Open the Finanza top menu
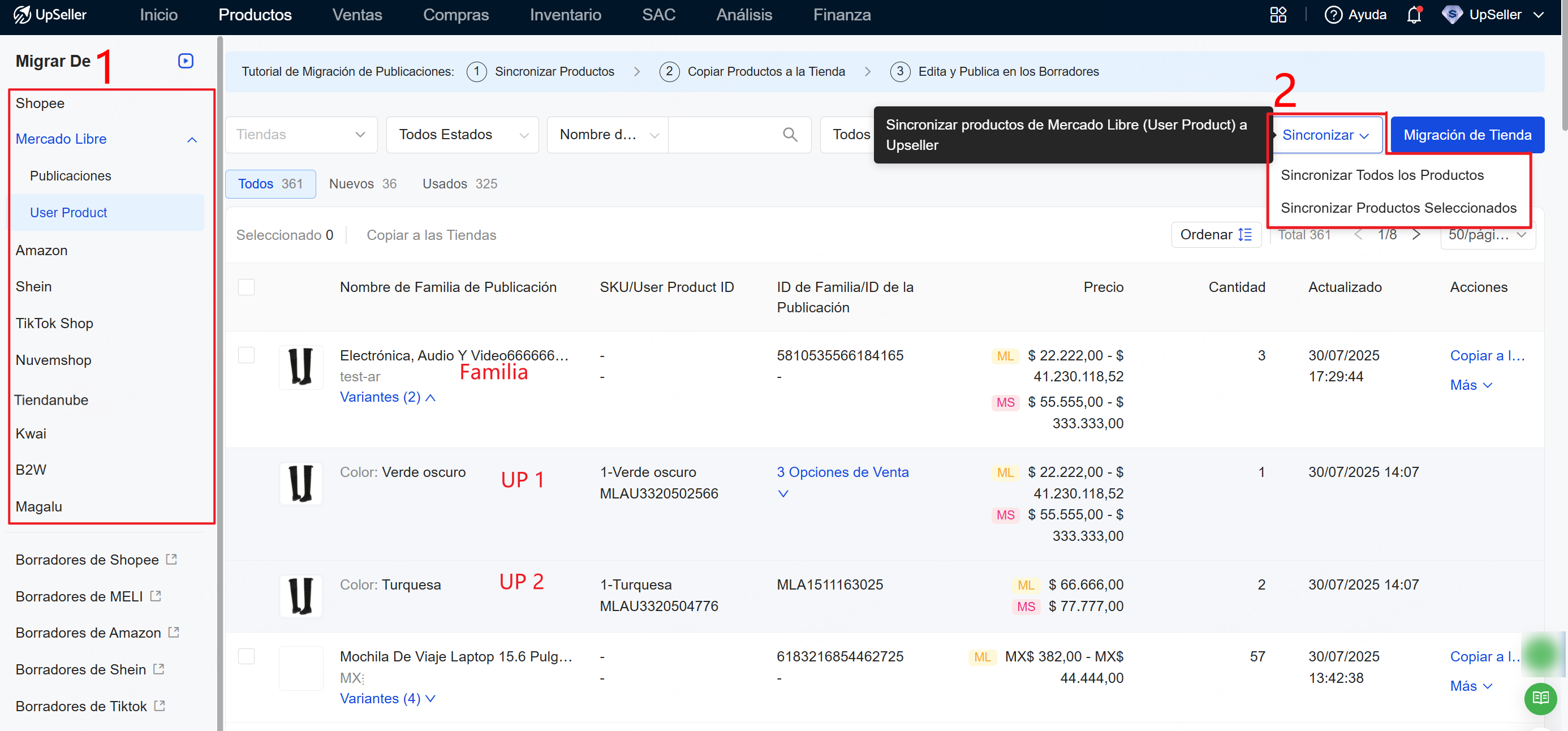The height and width of the screenshot is (731, 1568). point(842,15)
